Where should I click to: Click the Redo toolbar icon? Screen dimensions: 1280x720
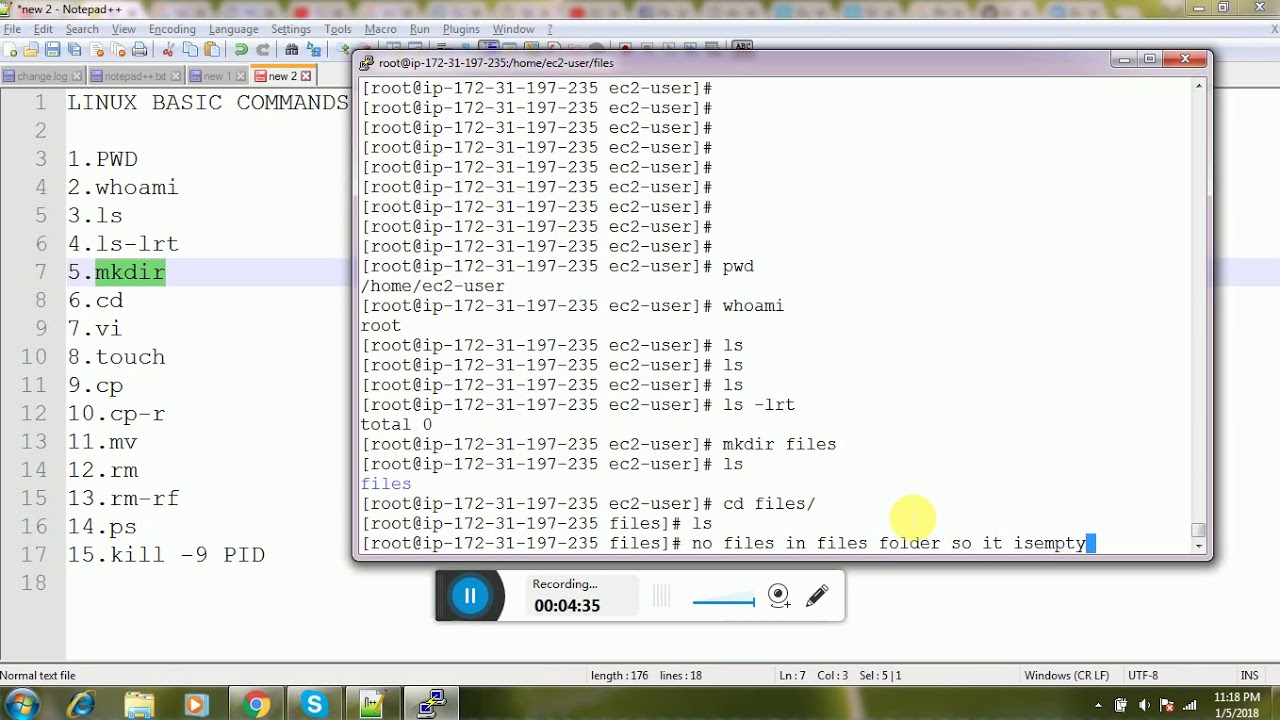[x=263, y=50]
